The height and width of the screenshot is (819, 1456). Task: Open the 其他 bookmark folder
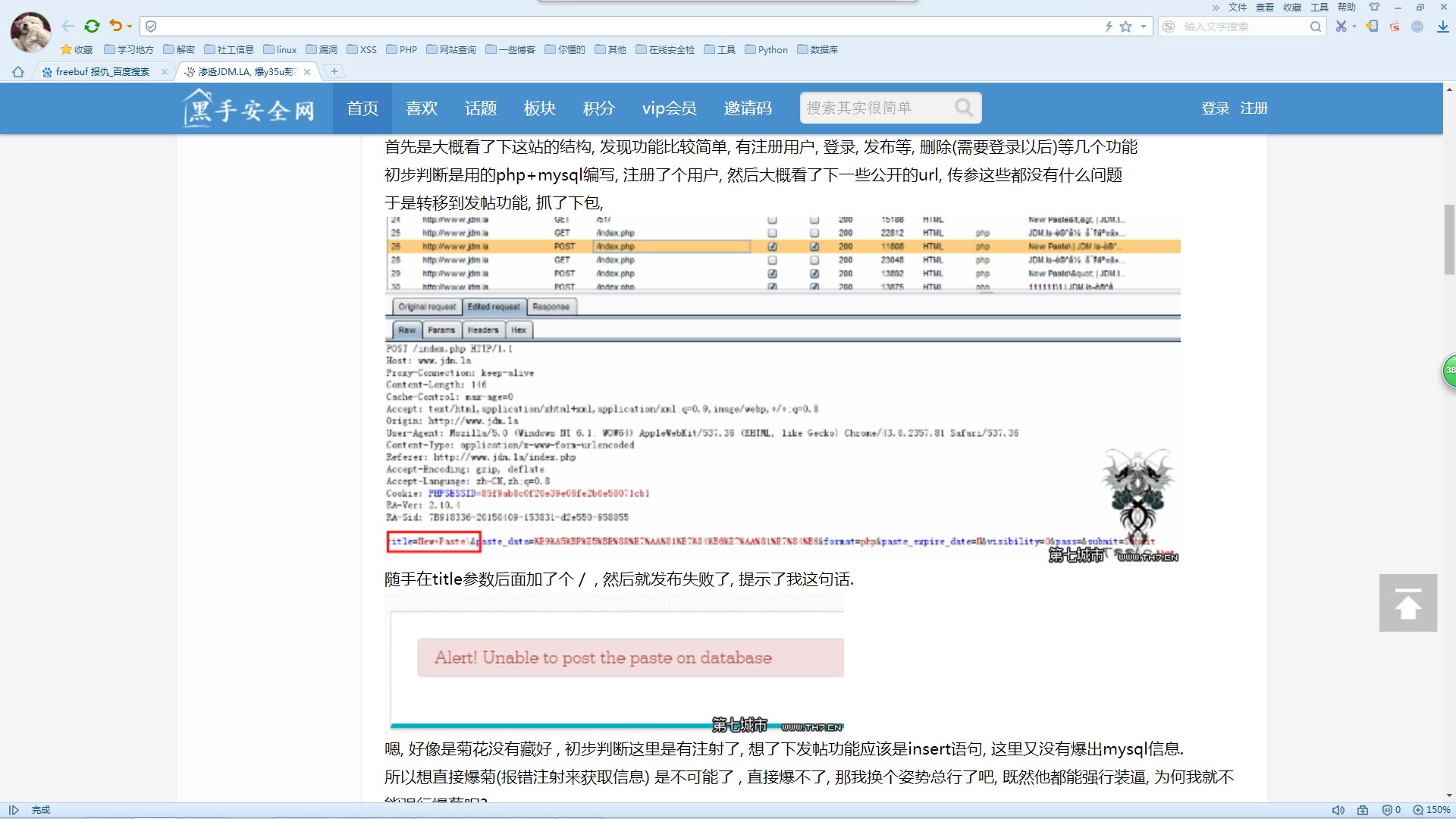pyautogui.click(x=610, y=49)
